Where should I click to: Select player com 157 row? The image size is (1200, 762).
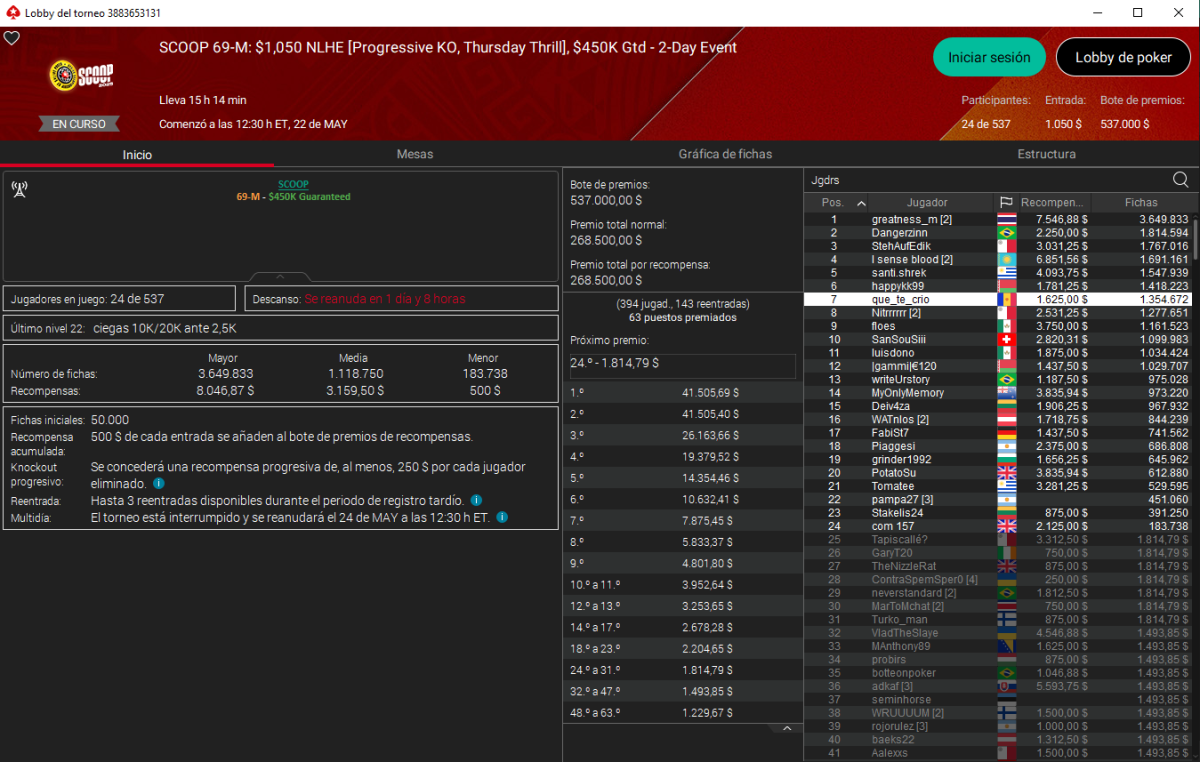(997, 526)
